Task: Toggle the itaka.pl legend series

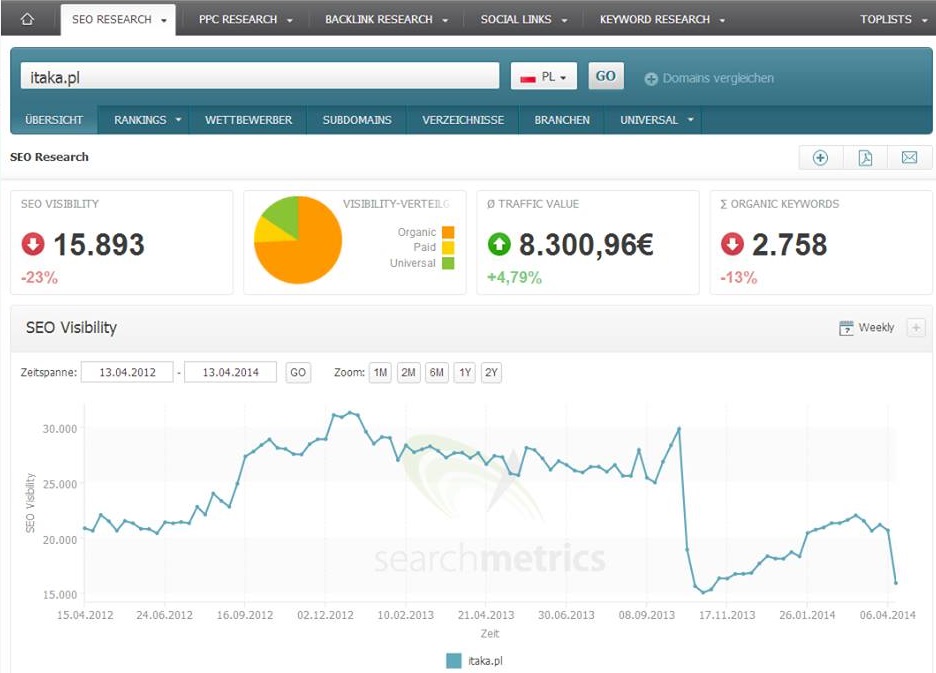Action: point(454,660)
